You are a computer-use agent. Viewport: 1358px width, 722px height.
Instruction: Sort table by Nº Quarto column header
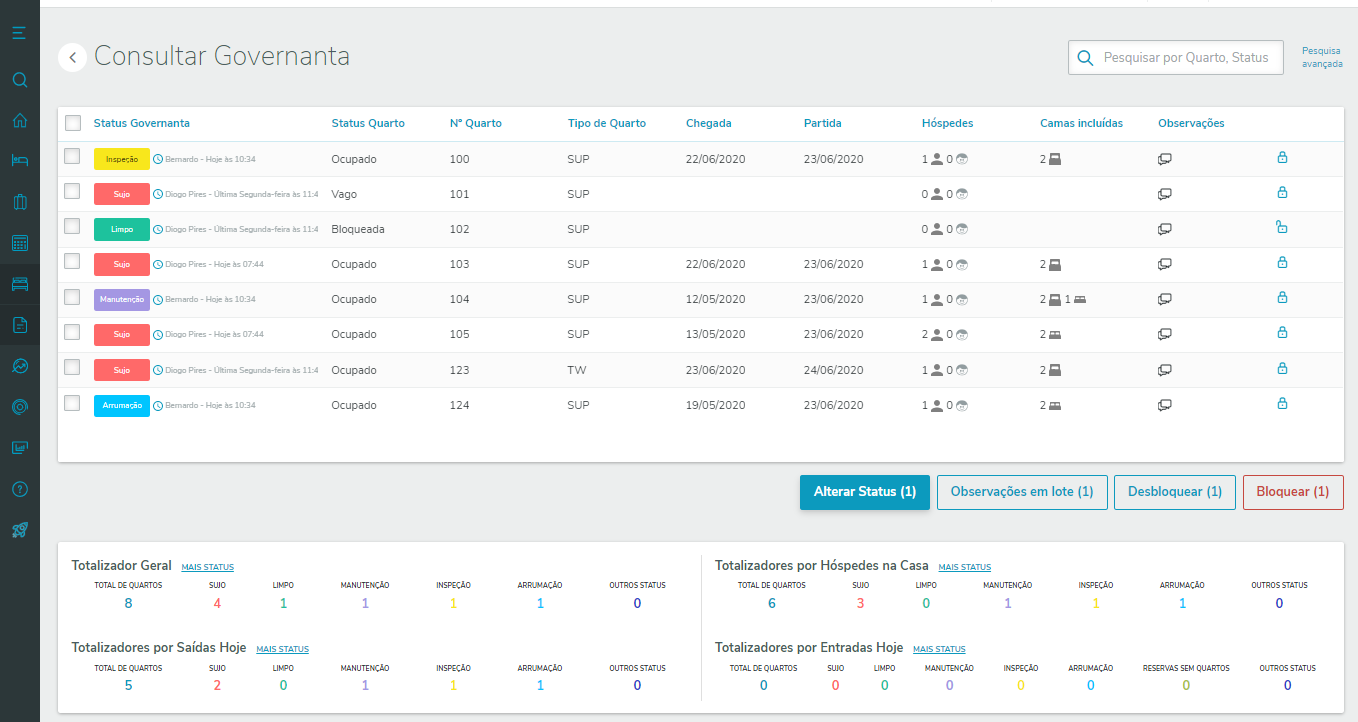pos(475,123)
